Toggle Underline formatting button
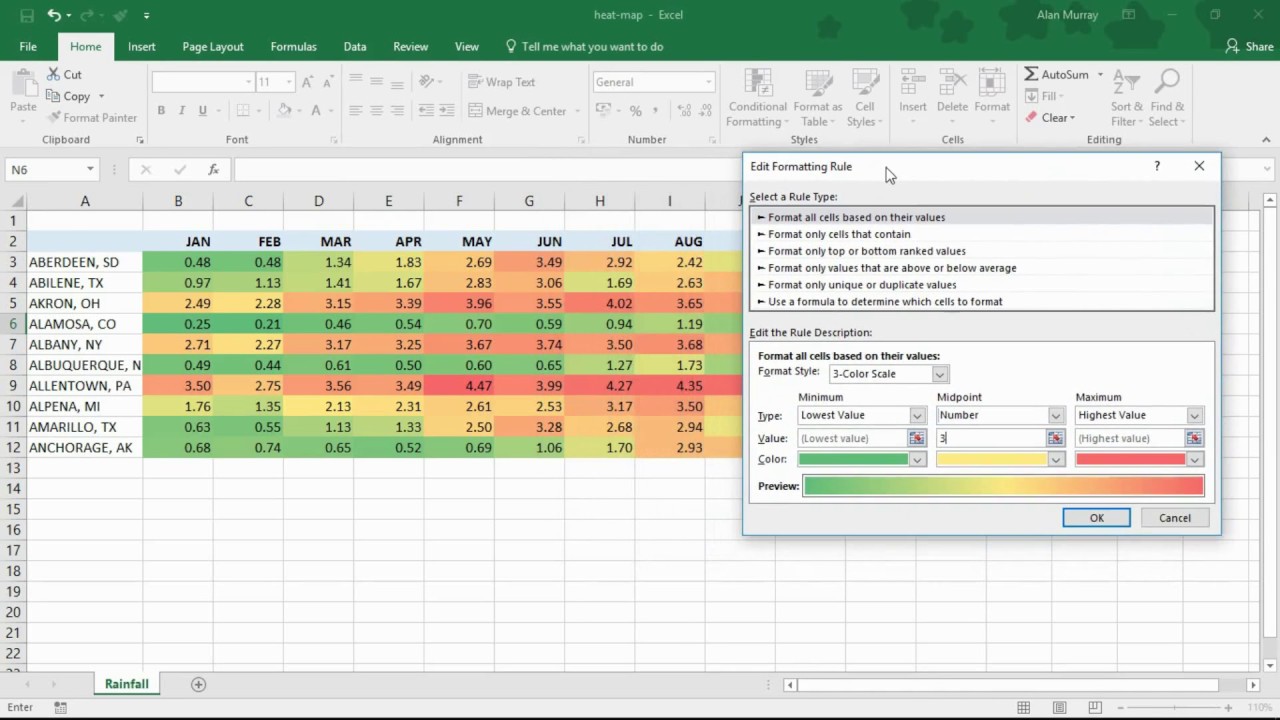Screen dimensions: 1280x720 point(203,111)
